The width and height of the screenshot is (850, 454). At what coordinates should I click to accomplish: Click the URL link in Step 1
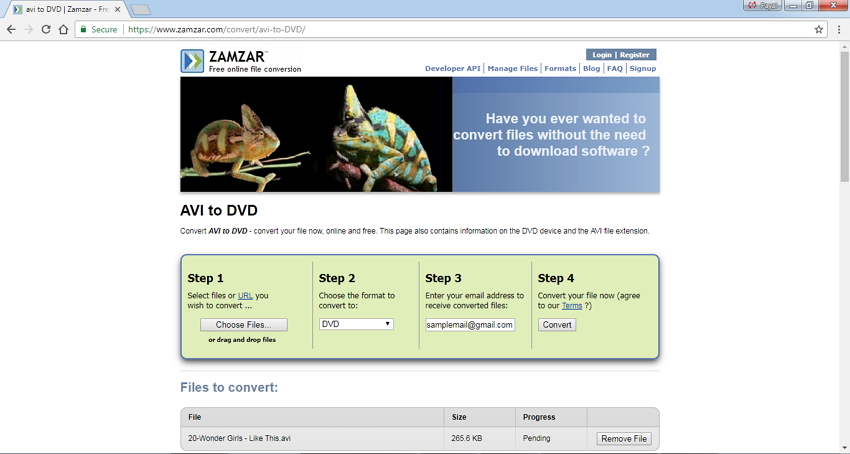click(x=245, y=296)
